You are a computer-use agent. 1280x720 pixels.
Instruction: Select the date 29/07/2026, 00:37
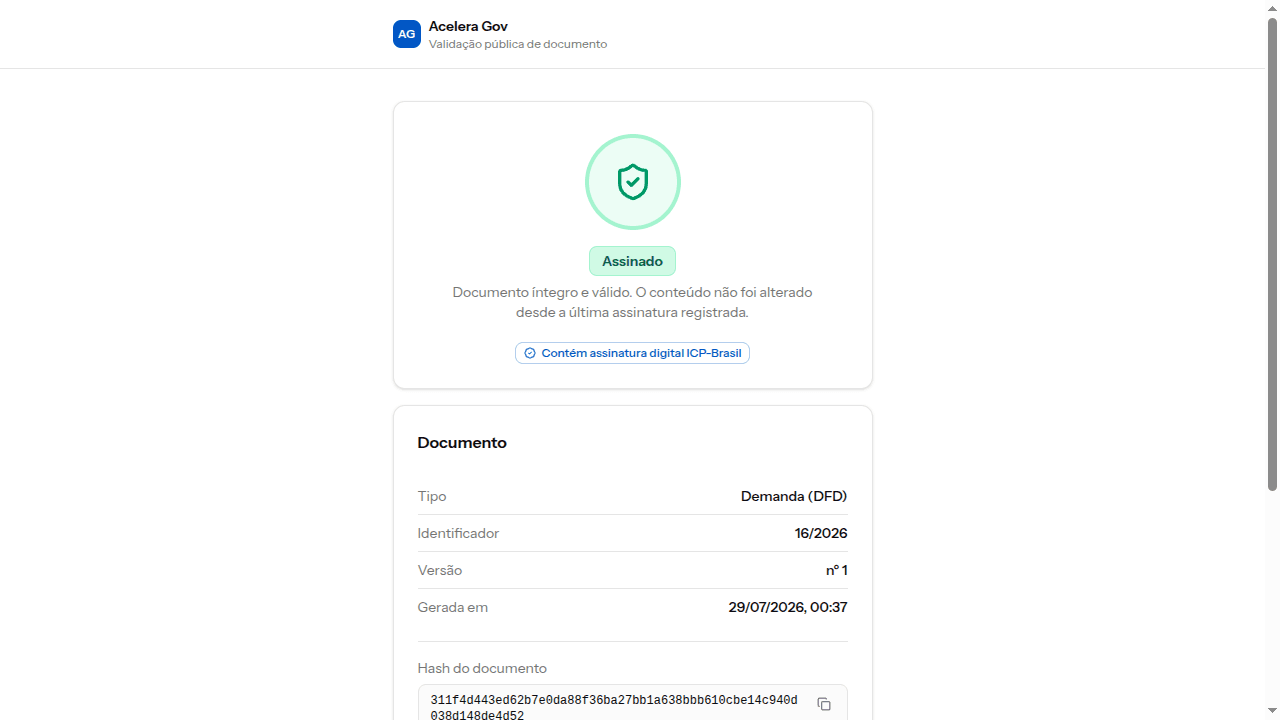tap(788, 607)
